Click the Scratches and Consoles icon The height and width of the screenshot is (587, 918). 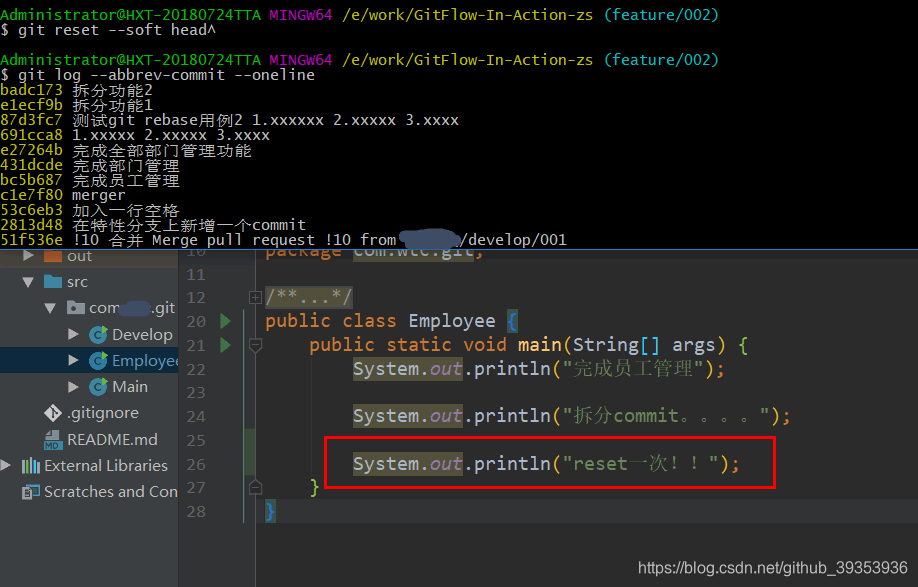[30, 492]
